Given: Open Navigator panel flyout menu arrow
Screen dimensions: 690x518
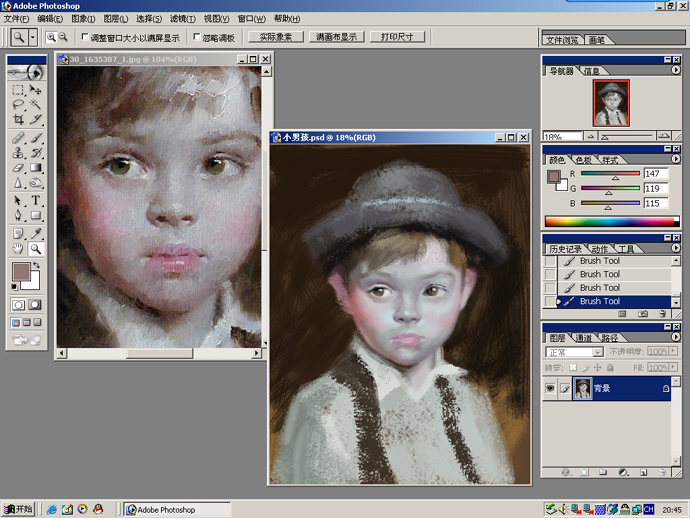Looking at the screenshot, I should [x=675, y=70].
